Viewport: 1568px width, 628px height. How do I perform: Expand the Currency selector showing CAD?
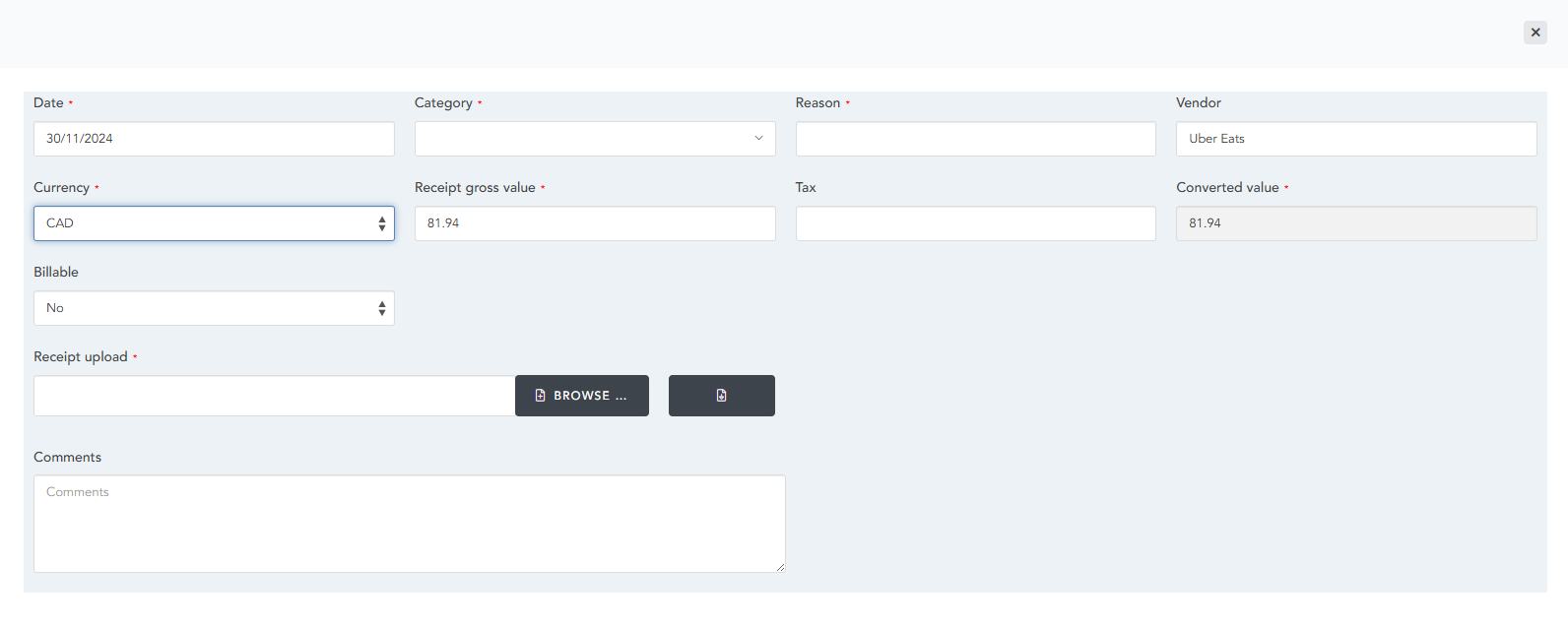pyautogui.click(x=214, y=223)
